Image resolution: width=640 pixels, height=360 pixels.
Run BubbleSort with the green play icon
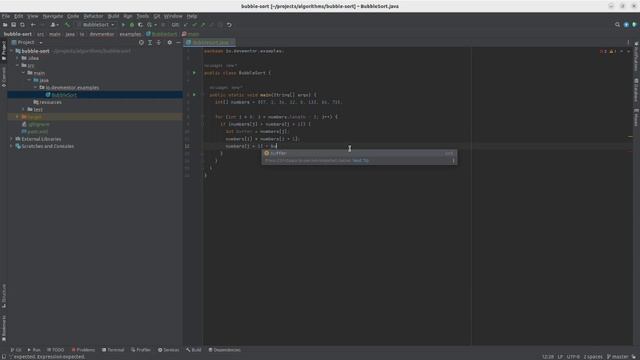[123, 25]
